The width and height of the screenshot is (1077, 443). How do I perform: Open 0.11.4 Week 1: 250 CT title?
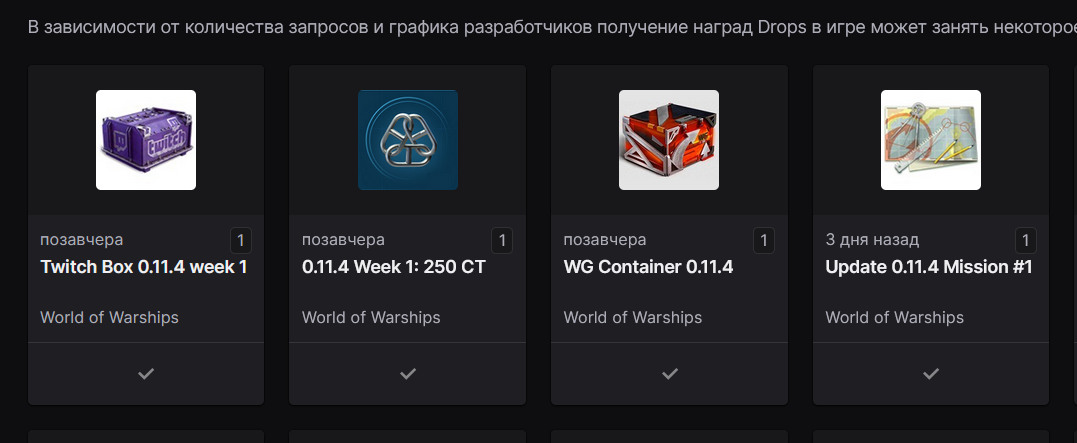[394, 267]
